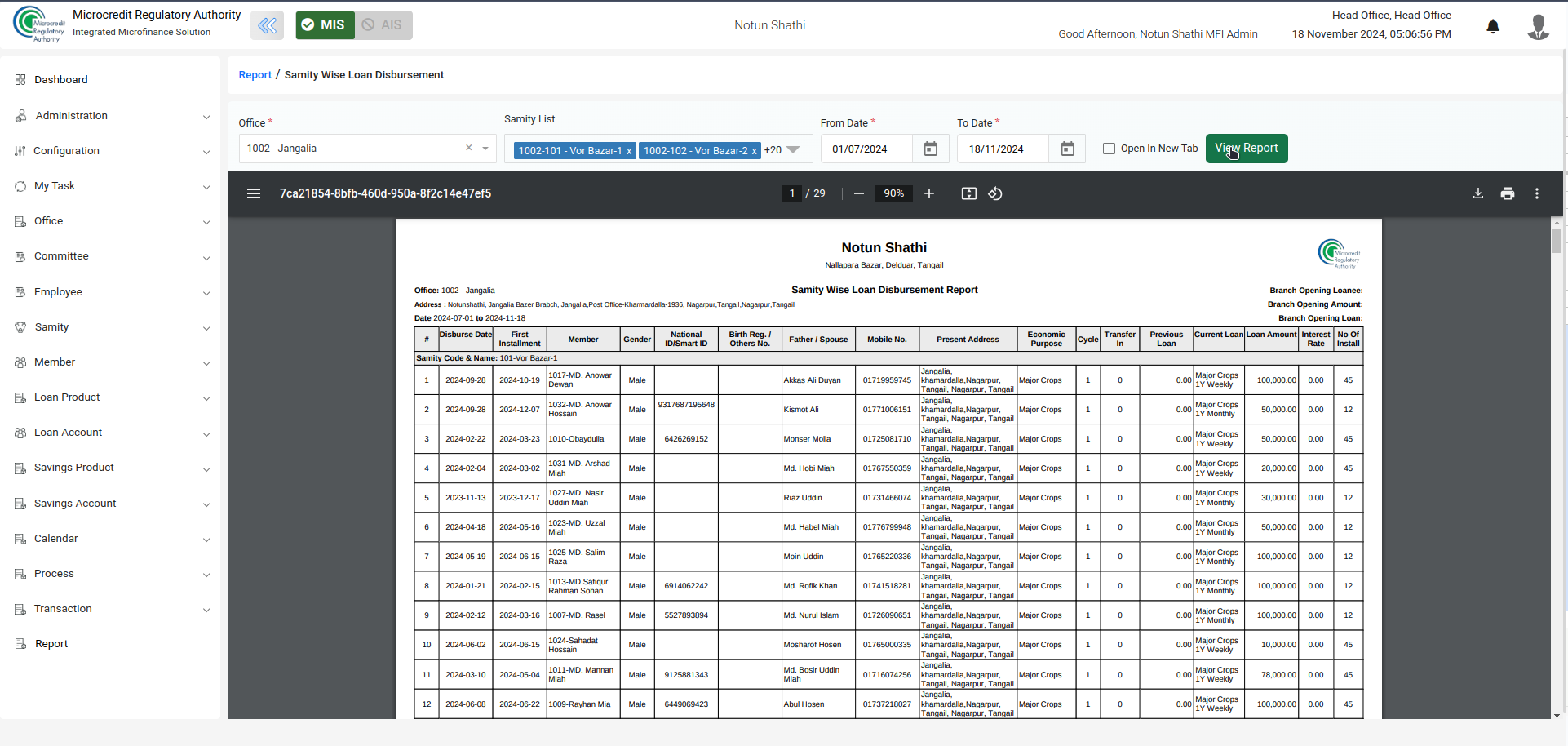Viewport: 1568px width, 746px height.
Task: Switch to the AIS mode toggle
Action: click(383, 25)
